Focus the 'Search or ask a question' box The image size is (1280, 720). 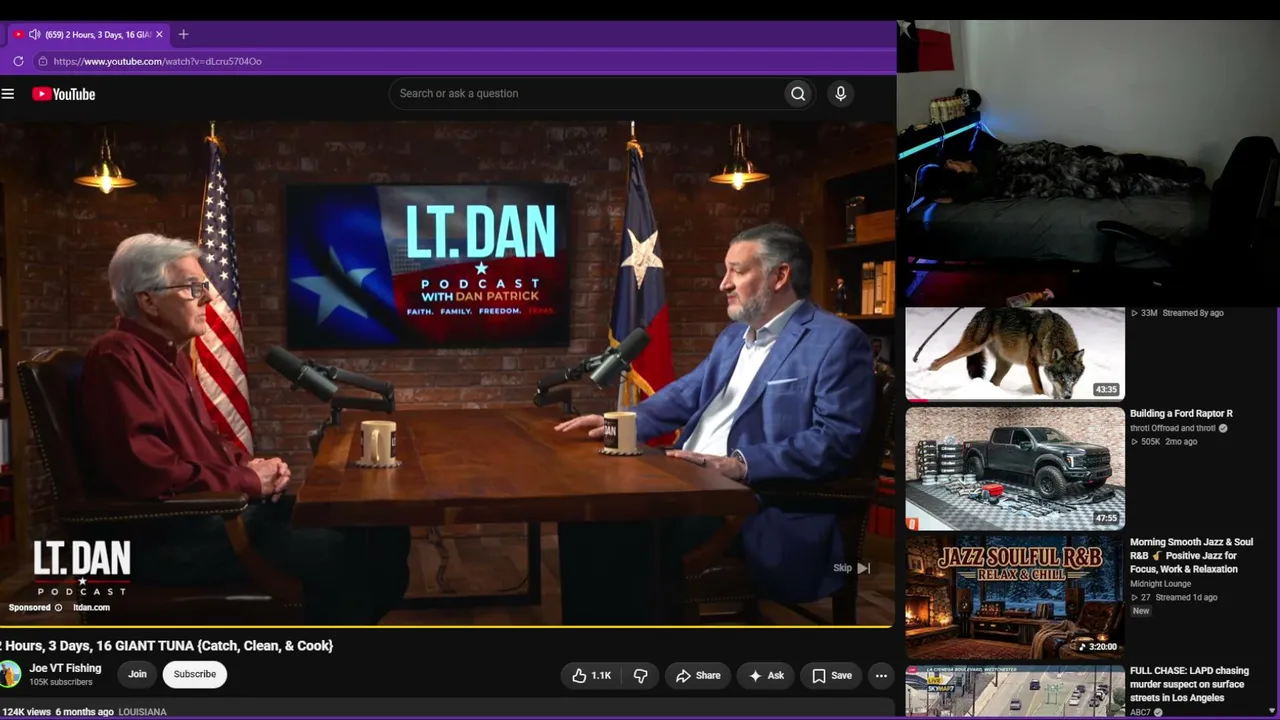pyautogui.click(x=586, y=93)
